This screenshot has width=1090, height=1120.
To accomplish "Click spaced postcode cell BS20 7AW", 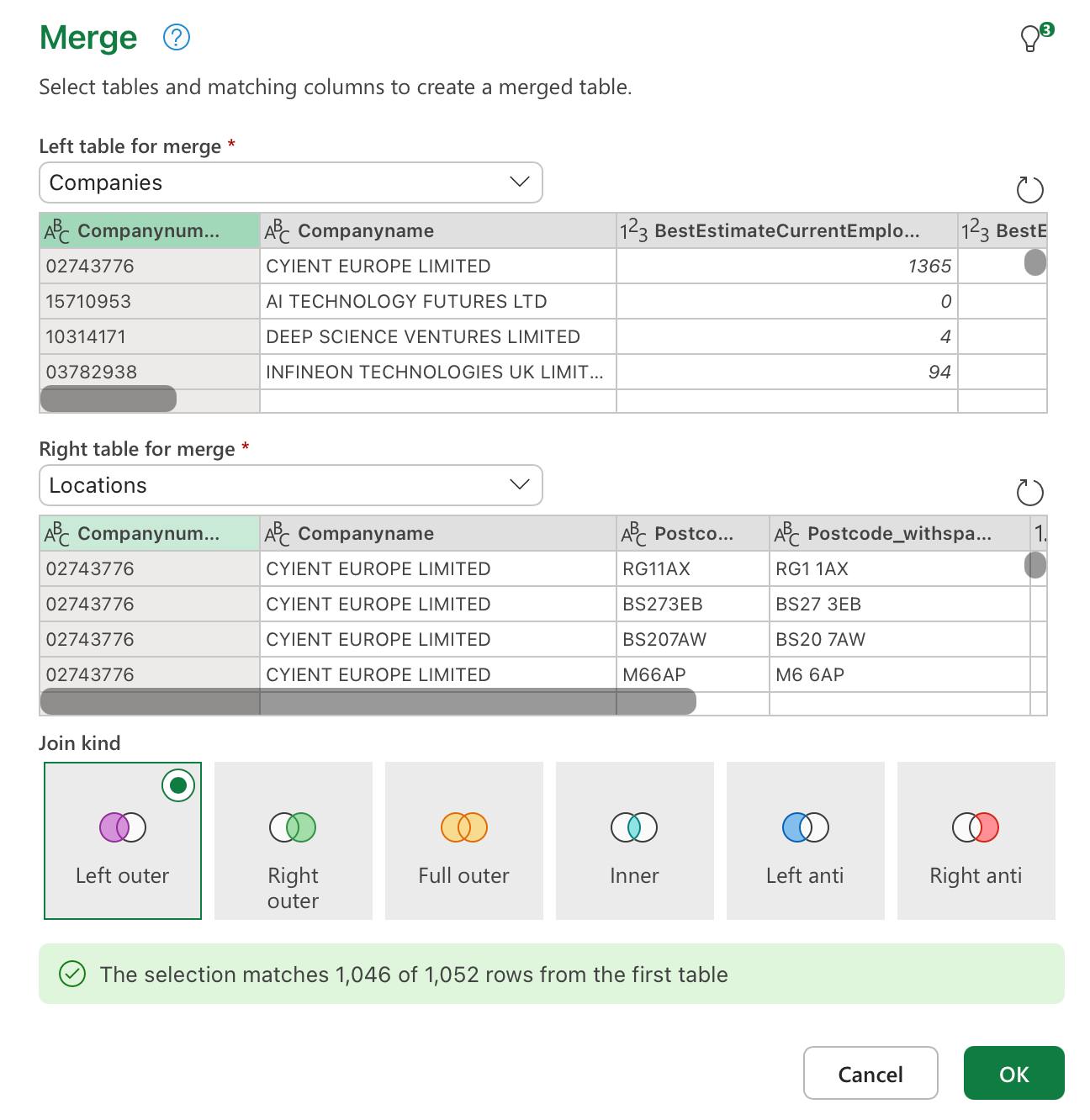I will point(900,639).
